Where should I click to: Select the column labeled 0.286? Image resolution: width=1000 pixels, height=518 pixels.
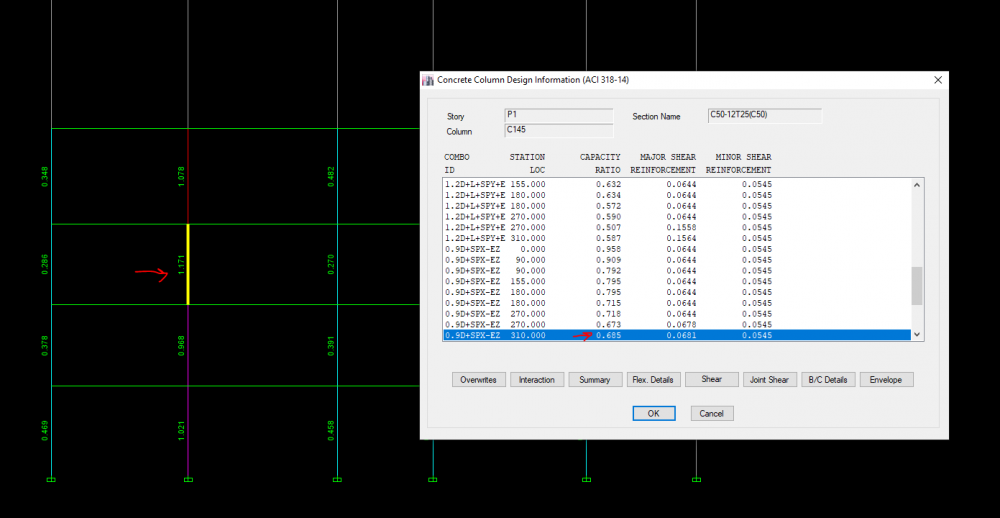point(52,264)
